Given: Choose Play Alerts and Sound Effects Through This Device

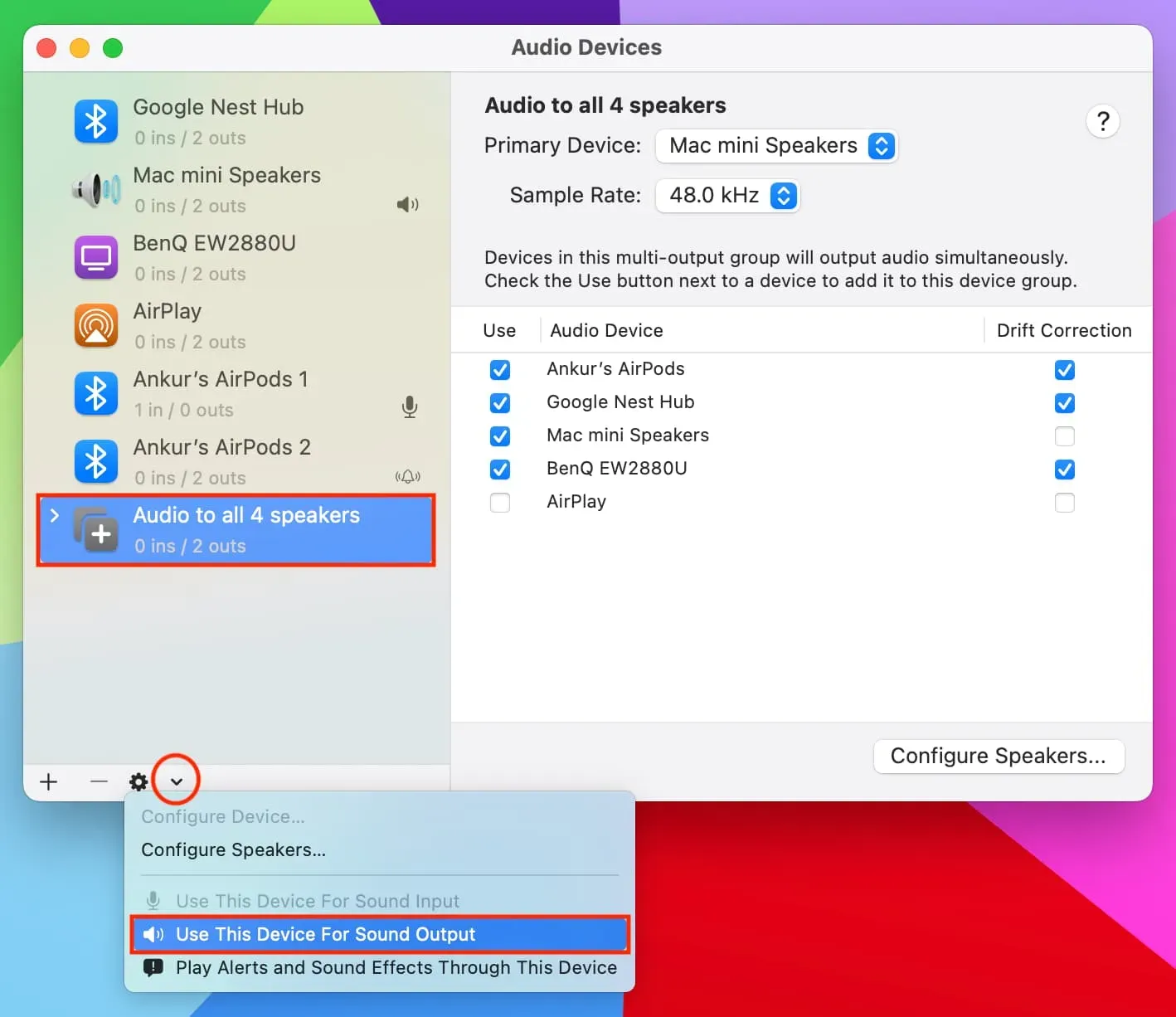Looking at the screenshot, I should 380,968.
